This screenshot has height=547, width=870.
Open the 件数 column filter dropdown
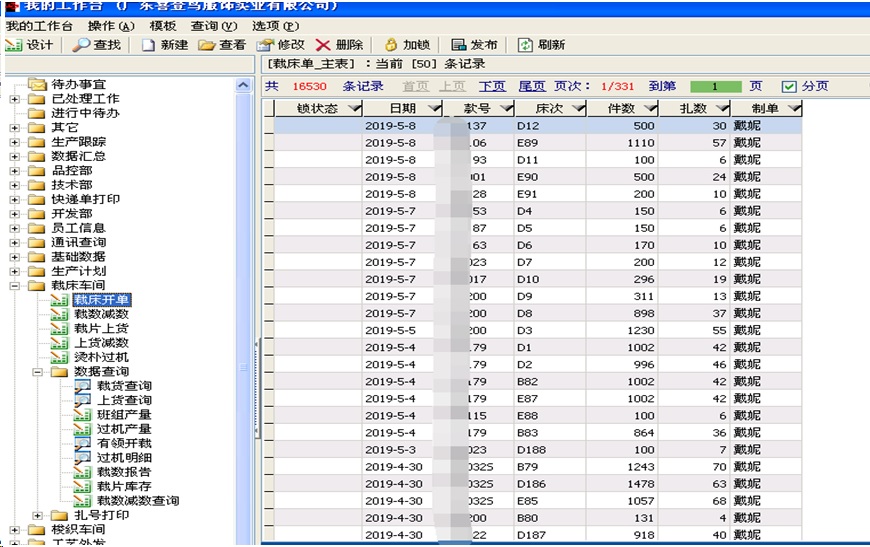(x=651, y=108)
